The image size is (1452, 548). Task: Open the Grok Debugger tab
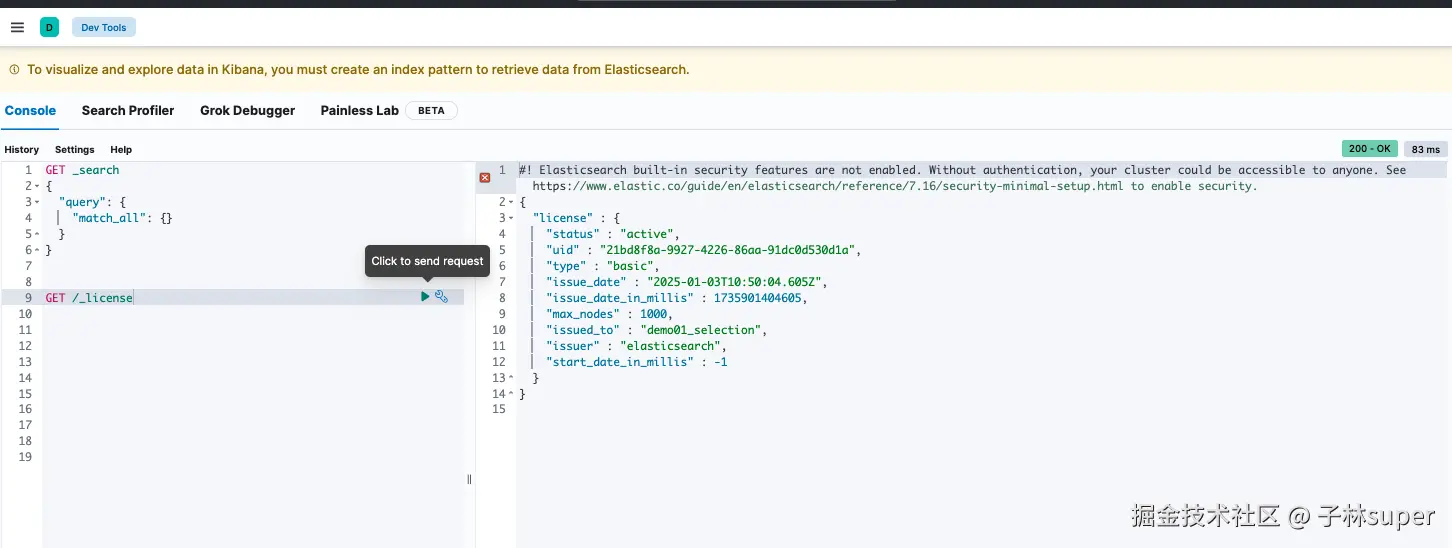247,111
